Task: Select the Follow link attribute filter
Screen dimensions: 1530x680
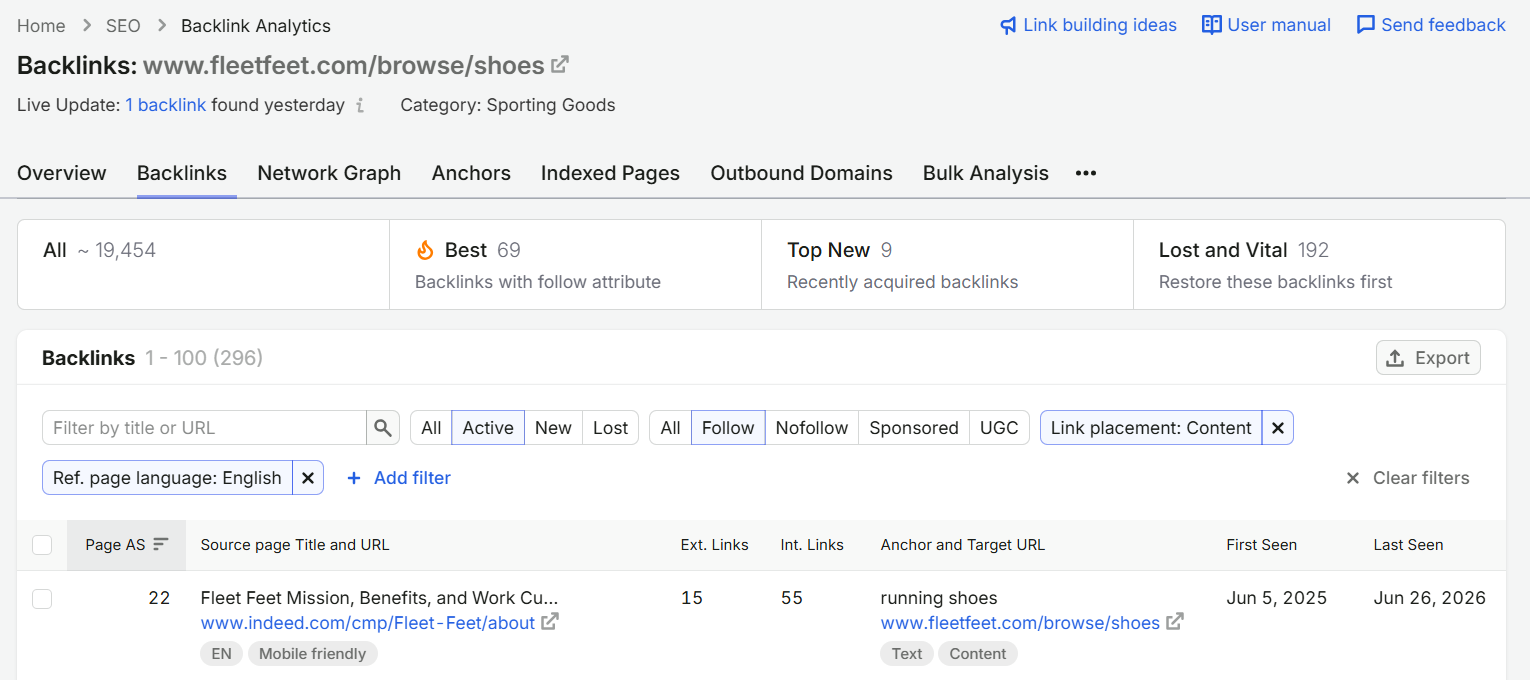Action: 728,428
